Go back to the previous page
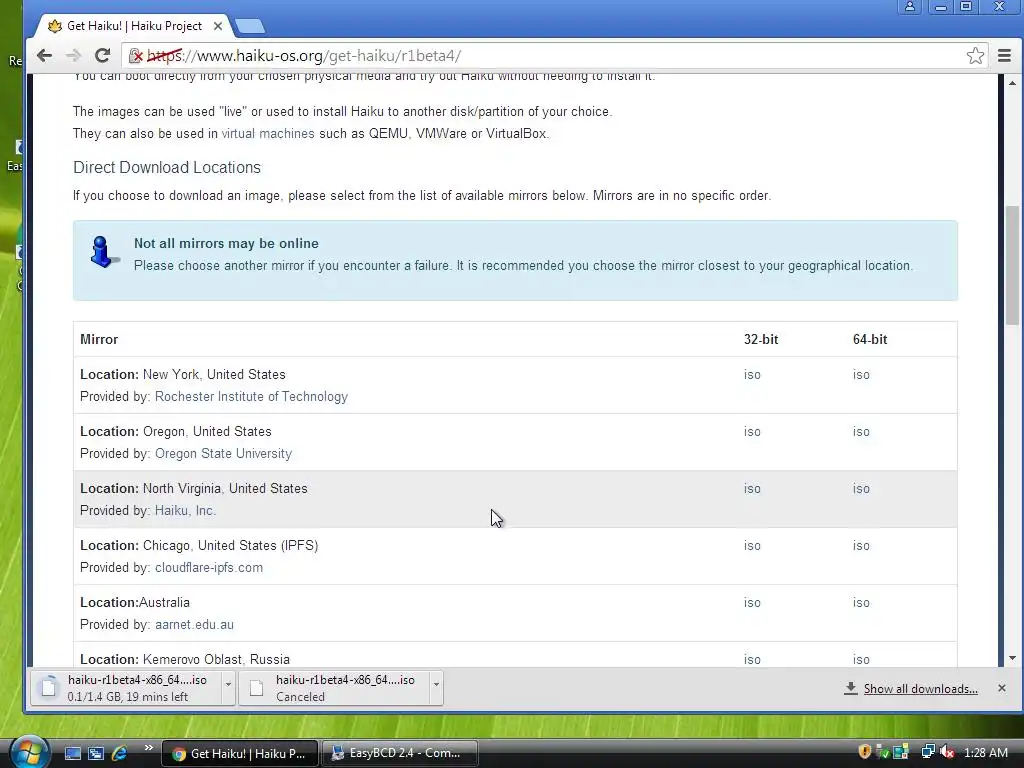The width and height of the screenshot is (1024, 768). (44, 56)
